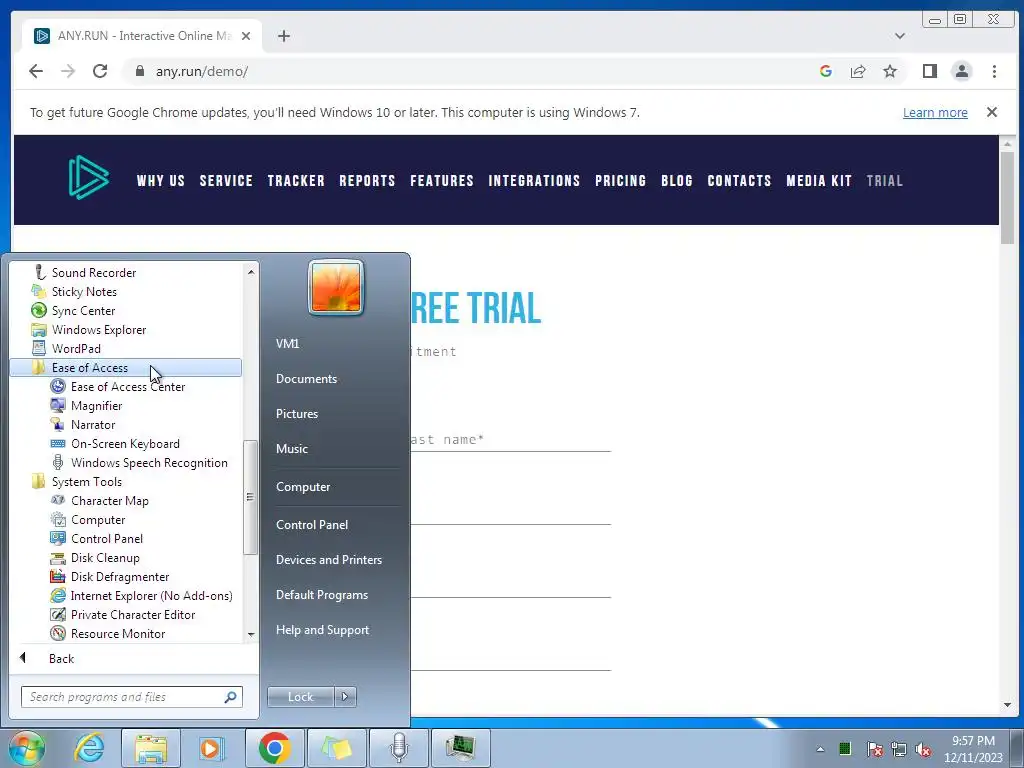This screenshot has height=768, width=1024.
Task: Click the user account picture thumbnail
Action: coord(336,287)
